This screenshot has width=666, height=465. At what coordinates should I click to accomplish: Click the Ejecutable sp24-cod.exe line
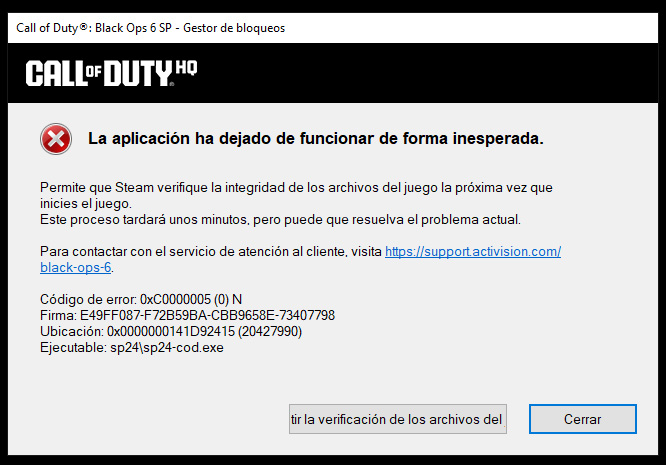point(132,347)
